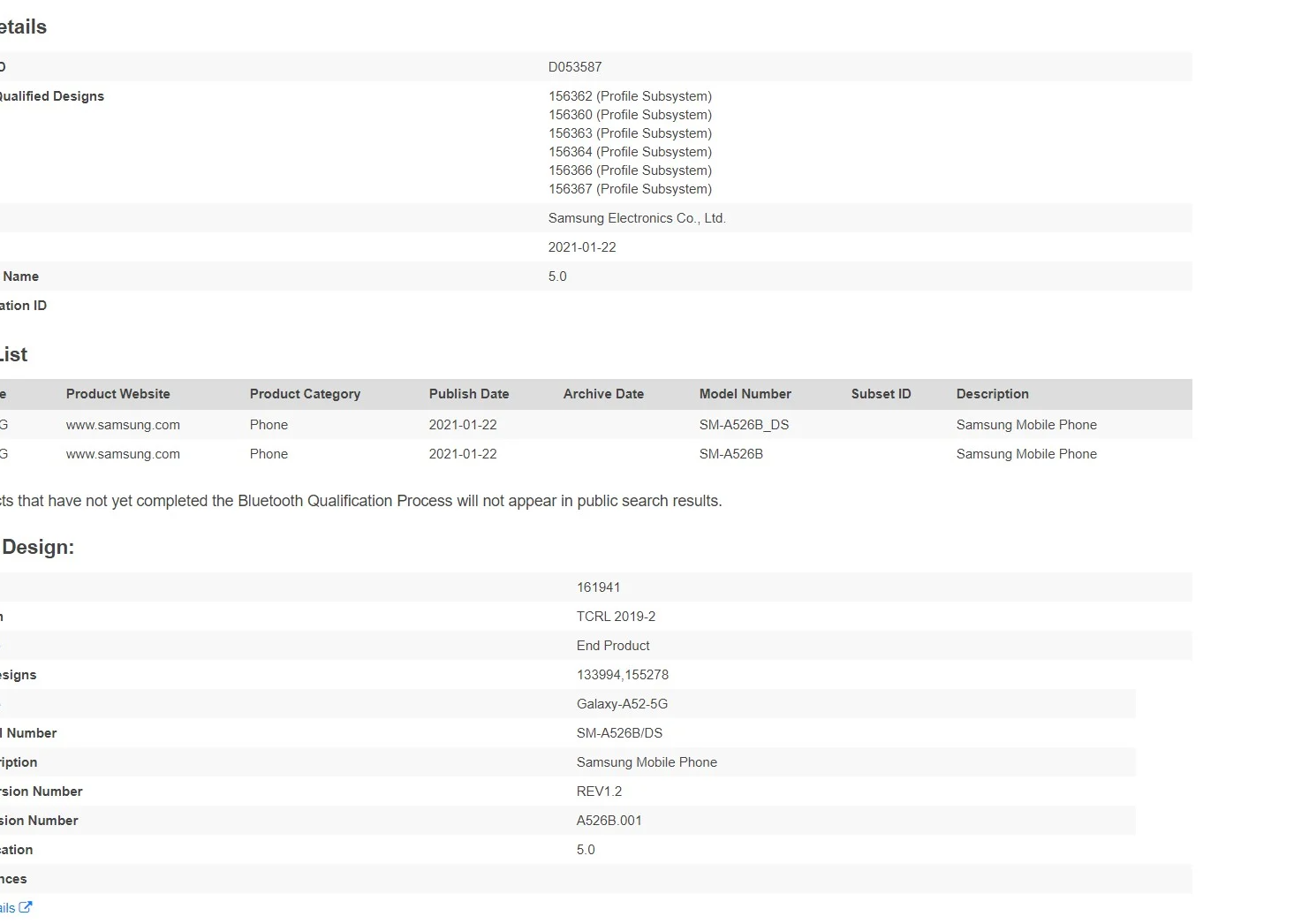Click the Bluetooth Qualification Process notice text

click(x=361, y=501)
